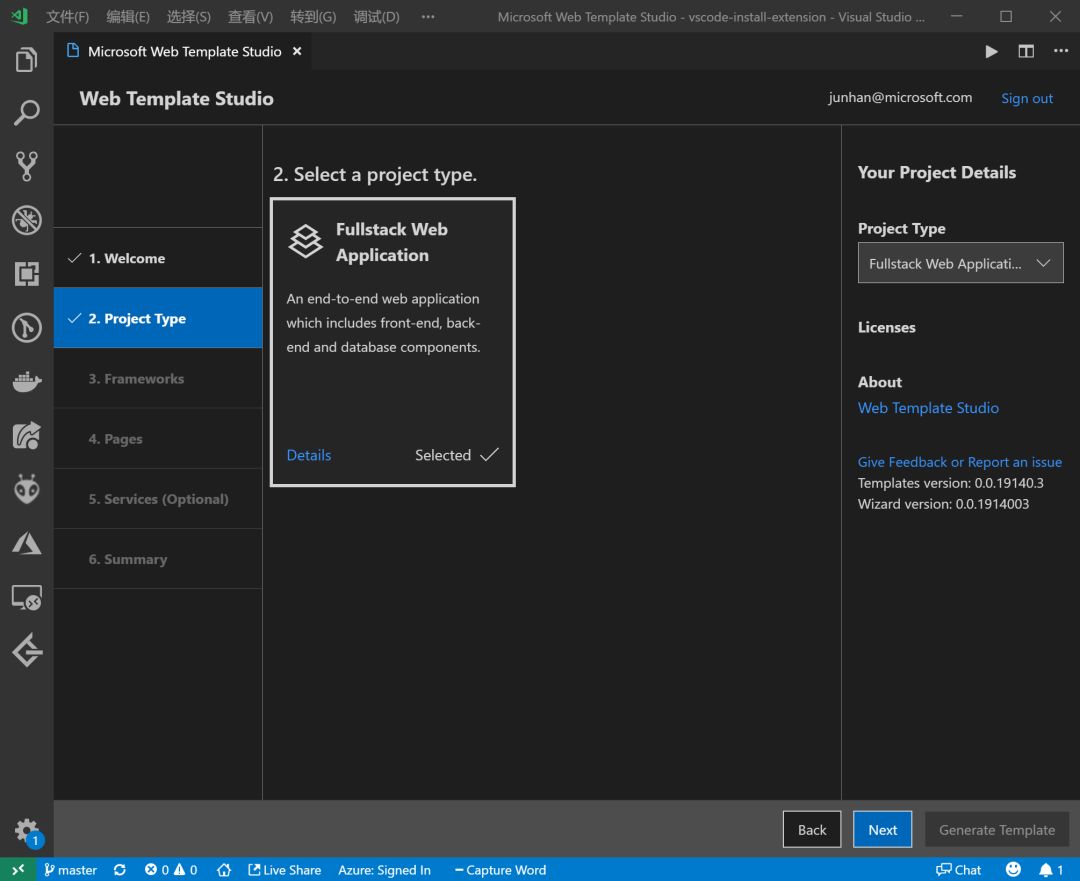Open the Explorer view in activity bar
The image size is (1080, 881).
coord(26,59)
